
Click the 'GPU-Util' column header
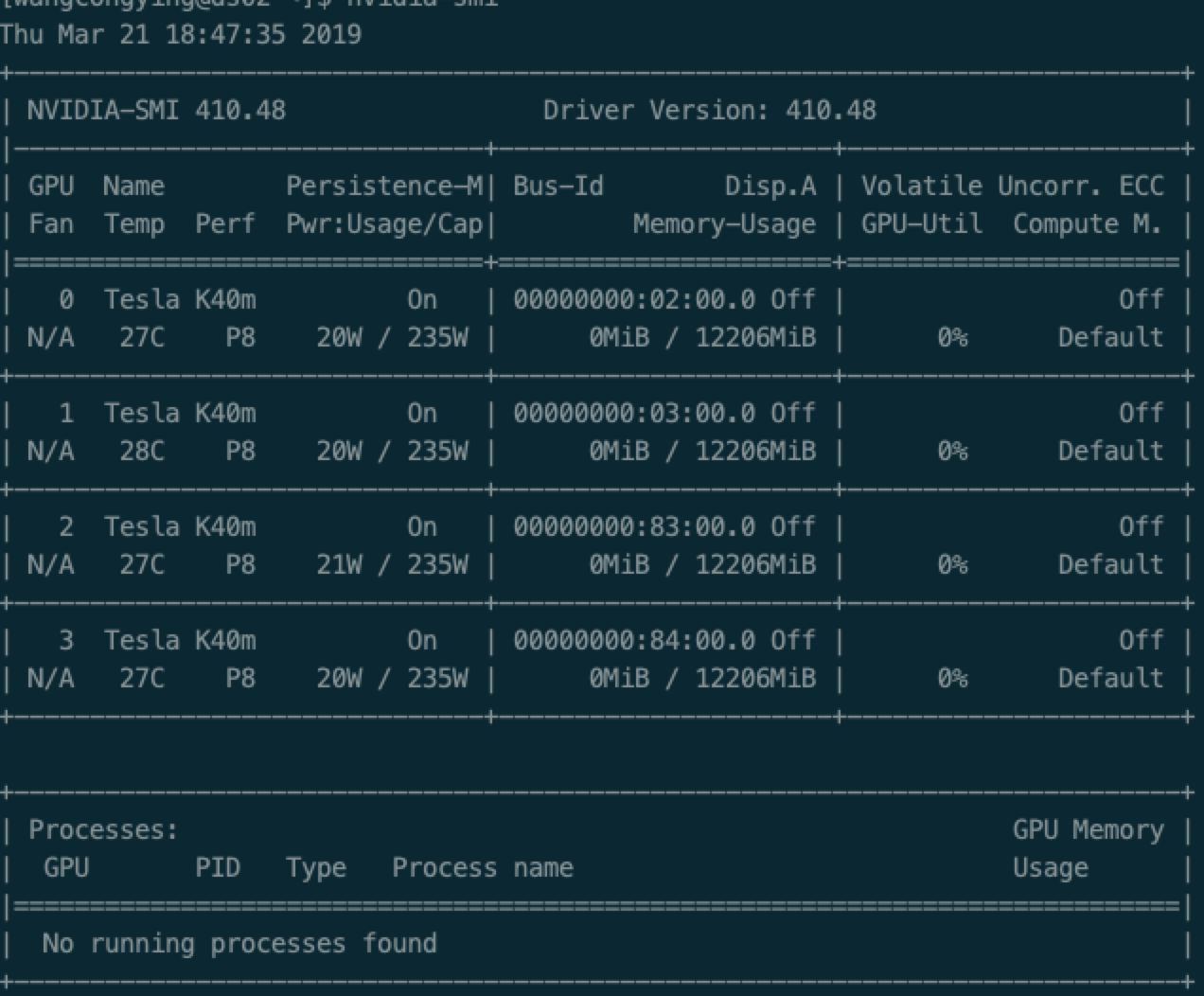tap(923, 223)
